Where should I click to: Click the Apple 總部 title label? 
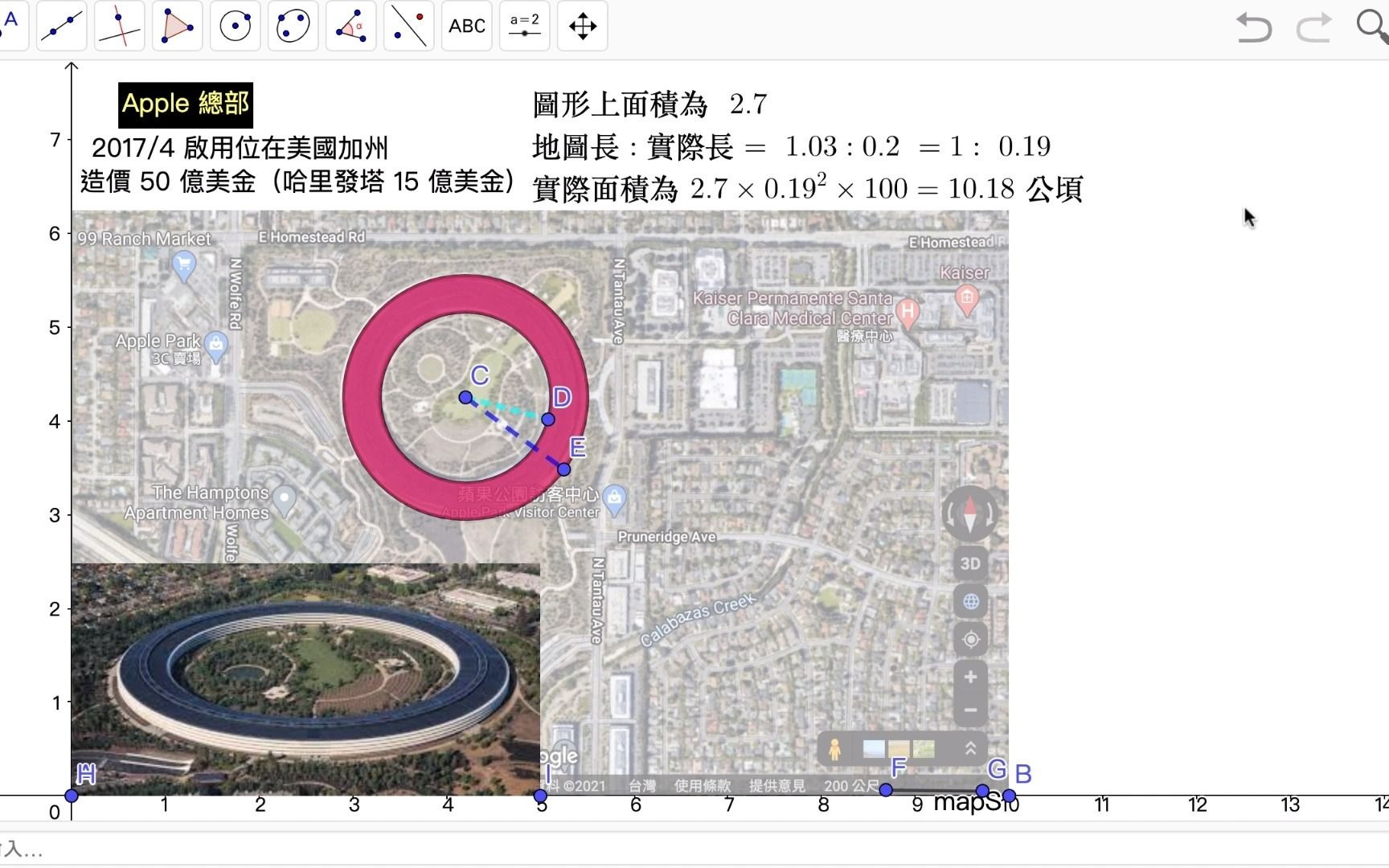(186, 104)
